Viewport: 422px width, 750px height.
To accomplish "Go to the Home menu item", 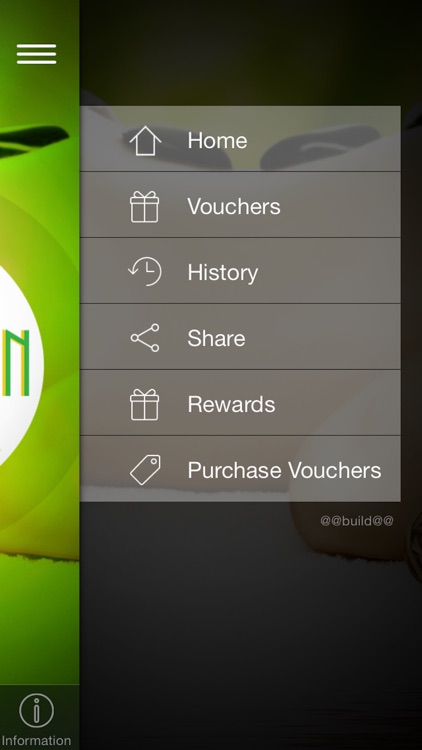I will tap(240, 139).
